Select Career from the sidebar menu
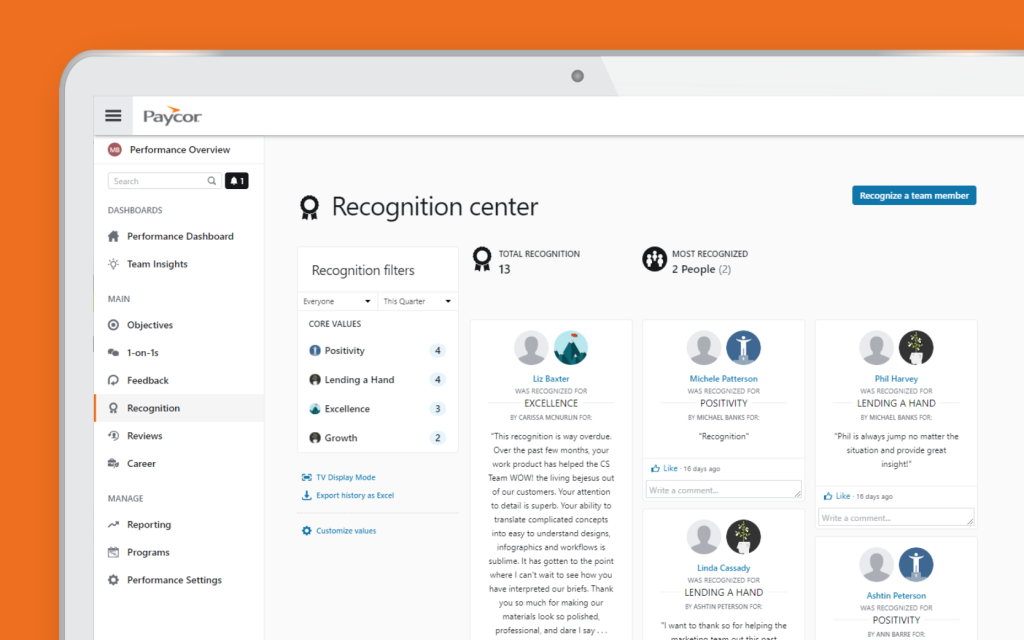The image size is (1024, 640). 133,463
